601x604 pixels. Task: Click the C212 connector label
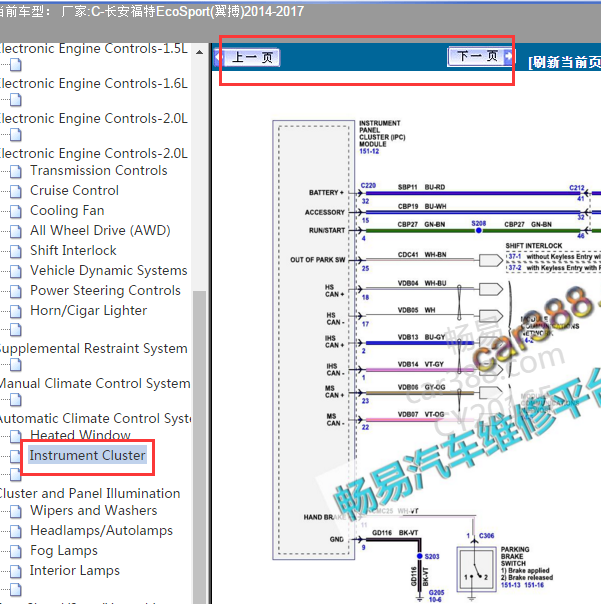click(x=577, y=188)
